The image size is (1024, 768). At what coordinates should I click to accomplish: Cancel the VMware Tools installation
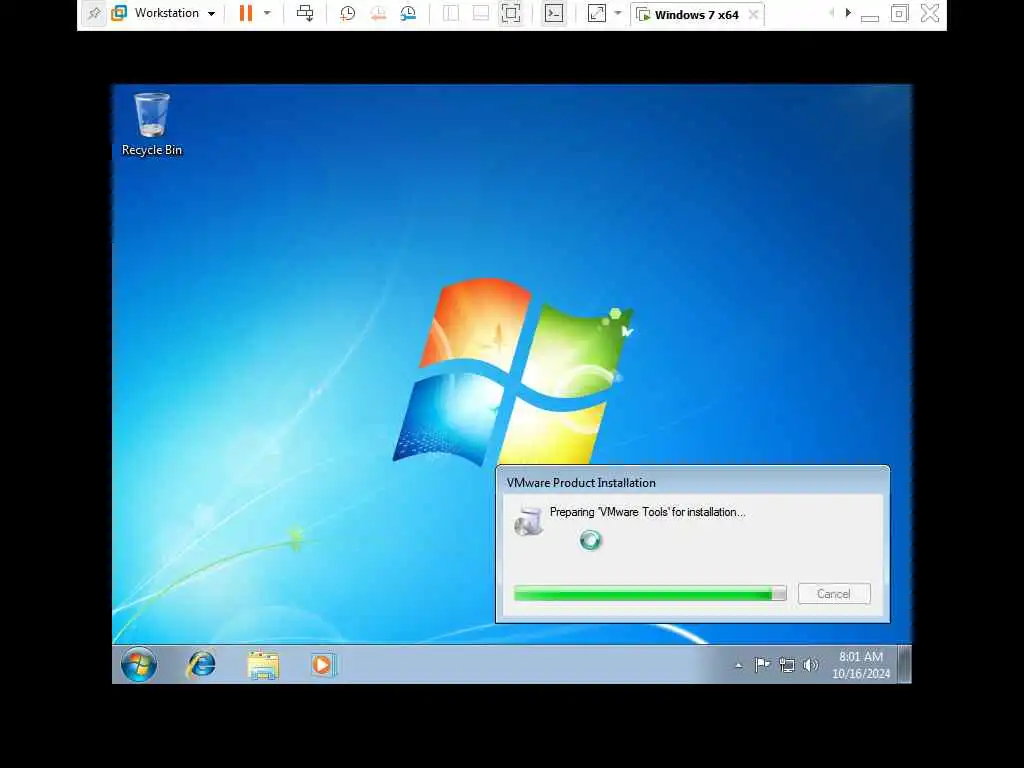pyautogui.click(x=834, y=594)
